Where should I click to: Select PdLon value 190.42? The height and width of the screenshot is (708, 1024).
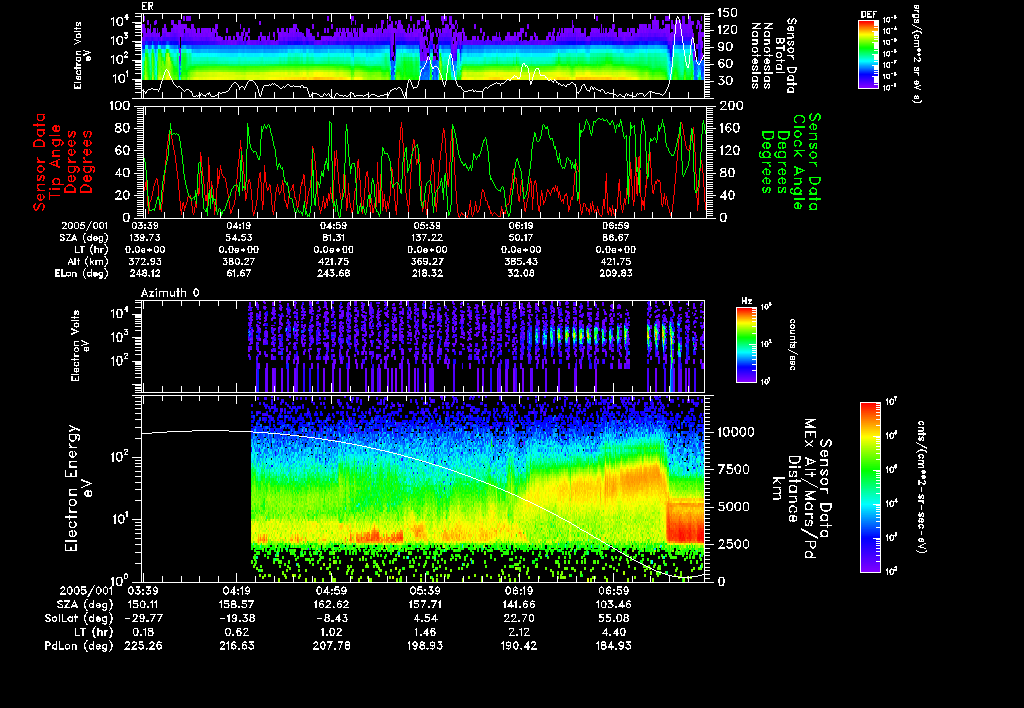pos(519,645)
